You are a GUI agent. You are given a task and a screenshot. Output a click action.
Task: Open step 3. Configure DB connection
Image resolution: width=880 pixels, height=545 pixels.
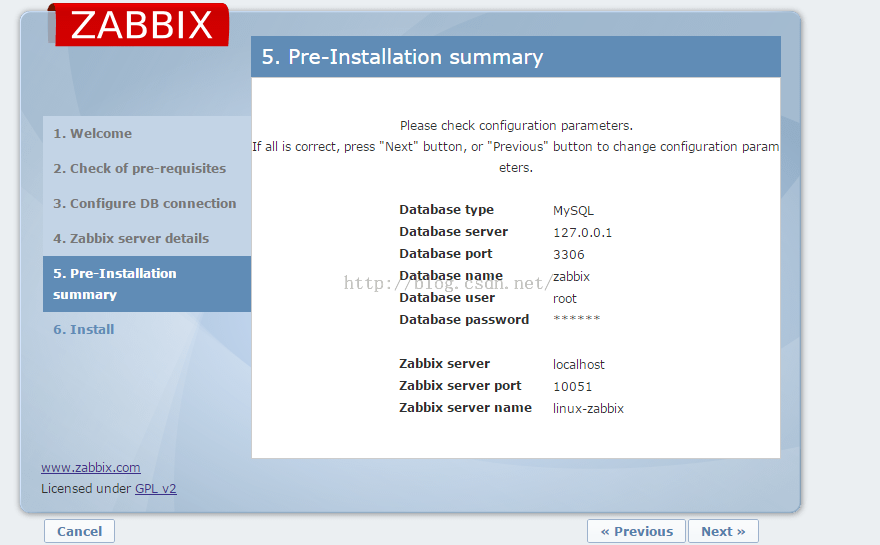click(145, 203)
